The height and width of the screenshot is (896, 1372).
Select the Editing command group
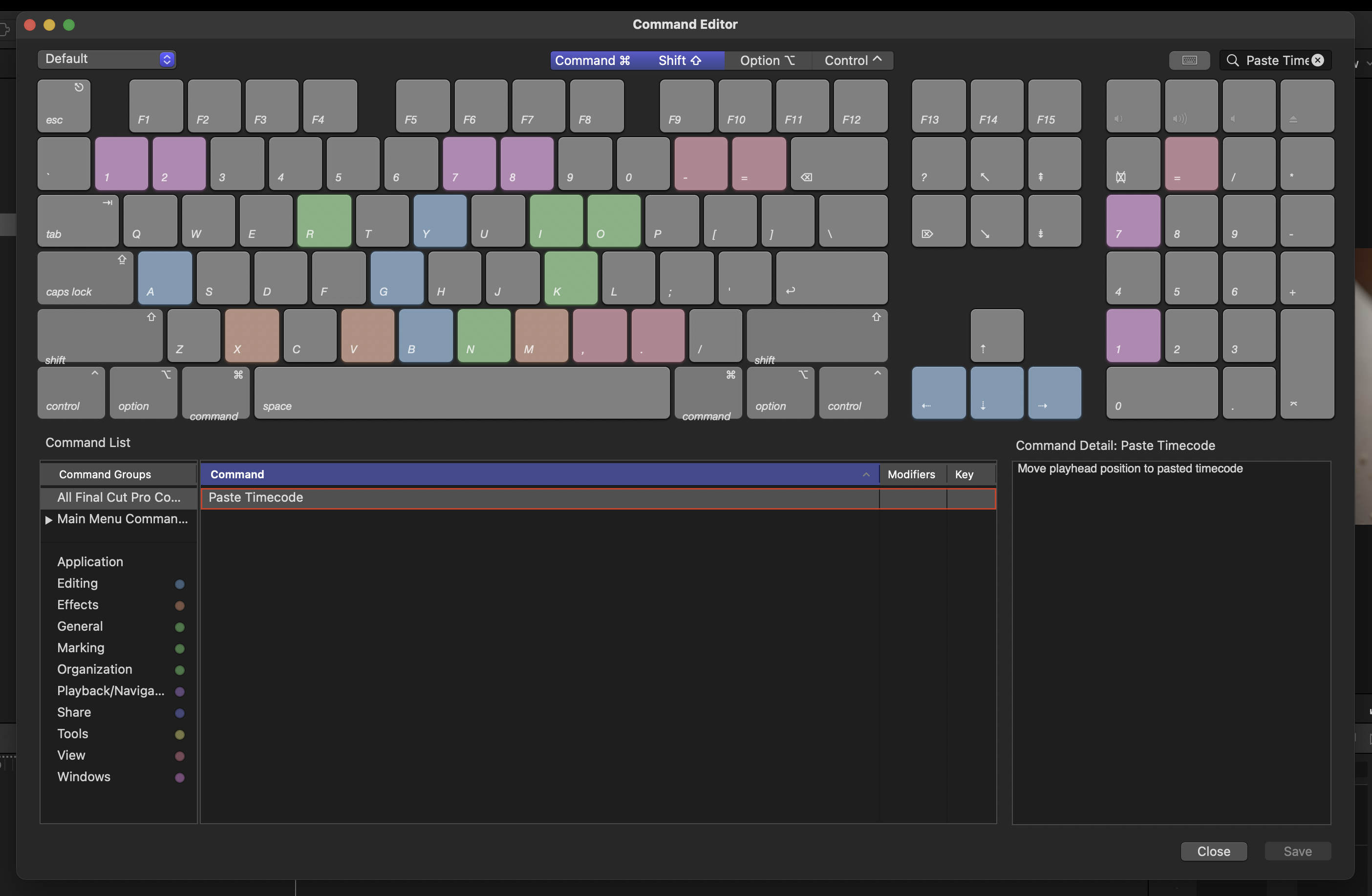coord(78,583)
